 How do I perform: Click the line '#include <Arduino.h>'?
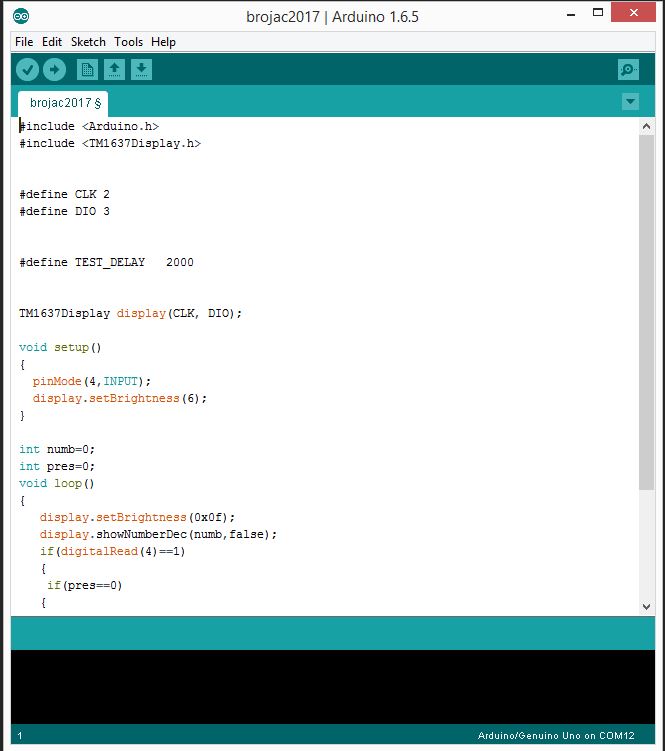click(x=89, y=126)
